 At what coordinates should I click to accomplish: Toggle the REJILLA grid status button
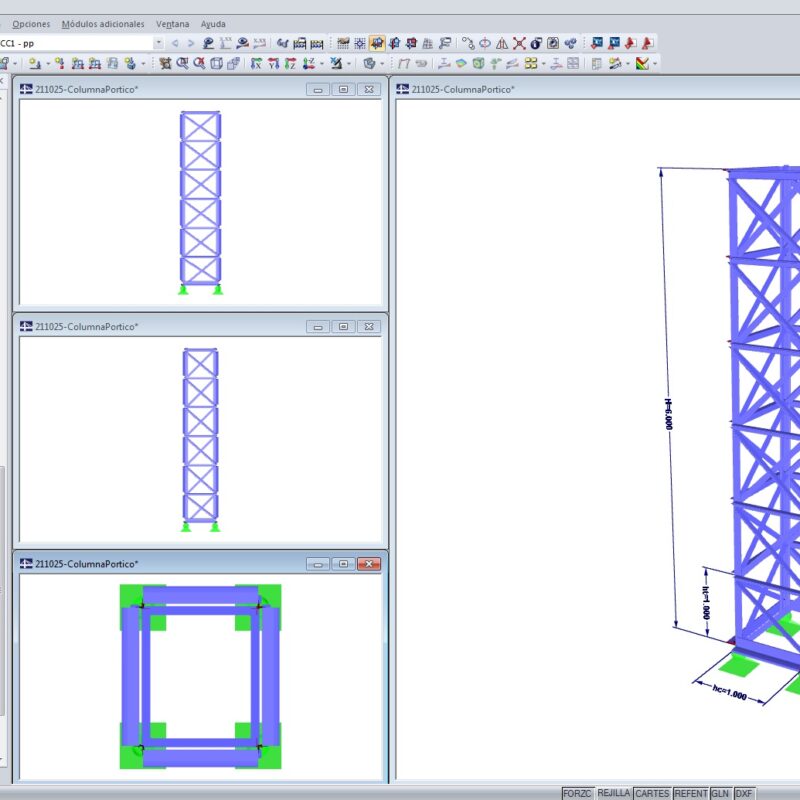(x=614, y=793)
